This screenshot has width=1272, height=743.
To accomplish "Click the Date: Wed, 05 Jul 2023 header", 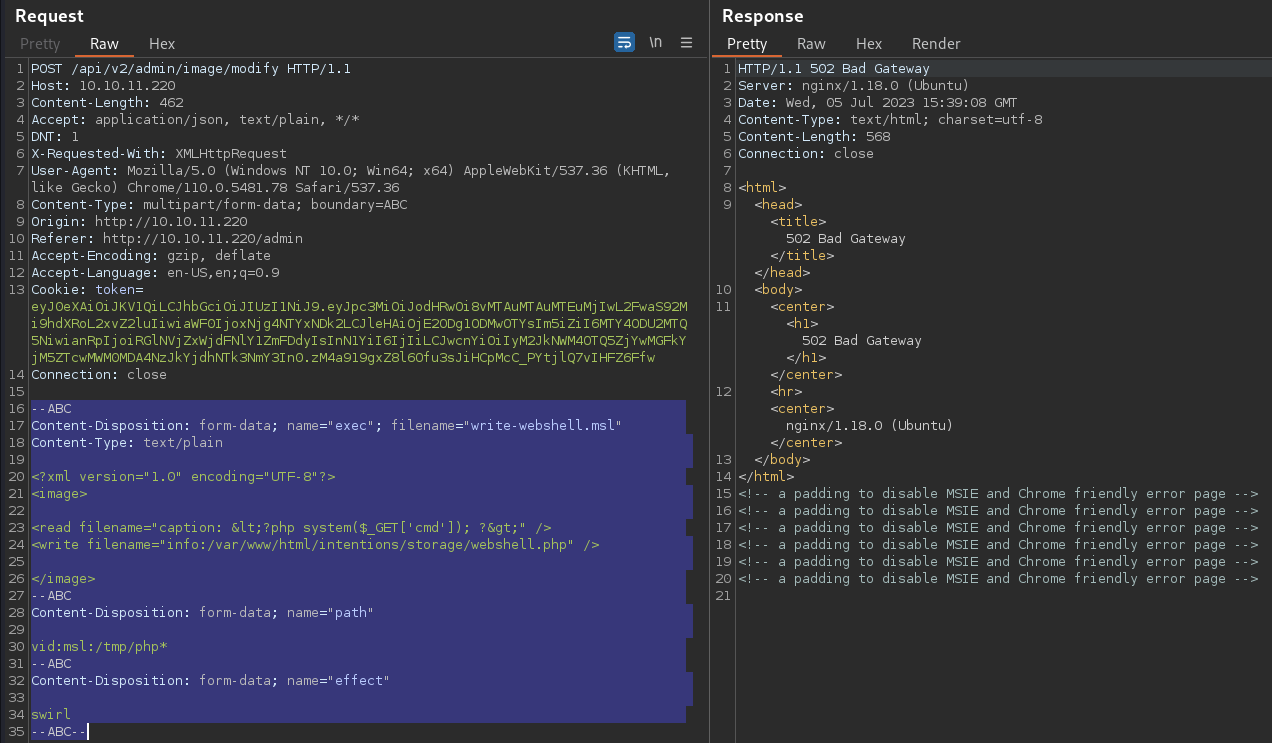I will click(878, 103).
